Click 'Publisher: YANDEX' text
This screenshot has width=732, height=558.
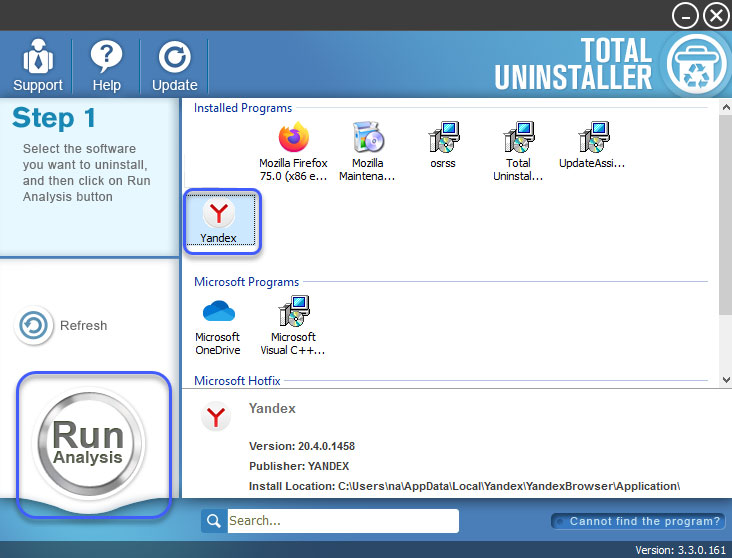tap(299, 466)
